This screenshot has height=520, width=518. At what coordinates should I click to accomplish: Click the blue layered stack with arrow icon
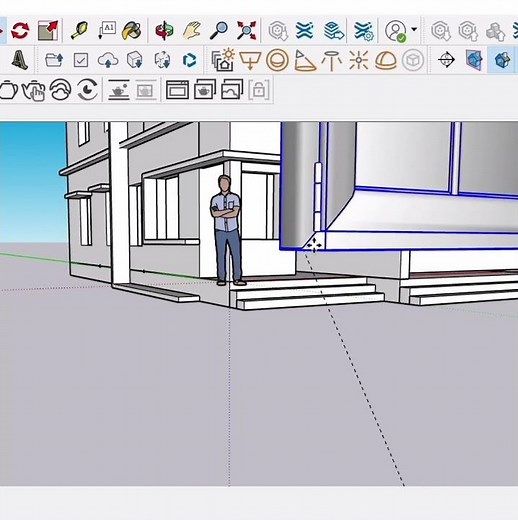(x=334, y=31)
